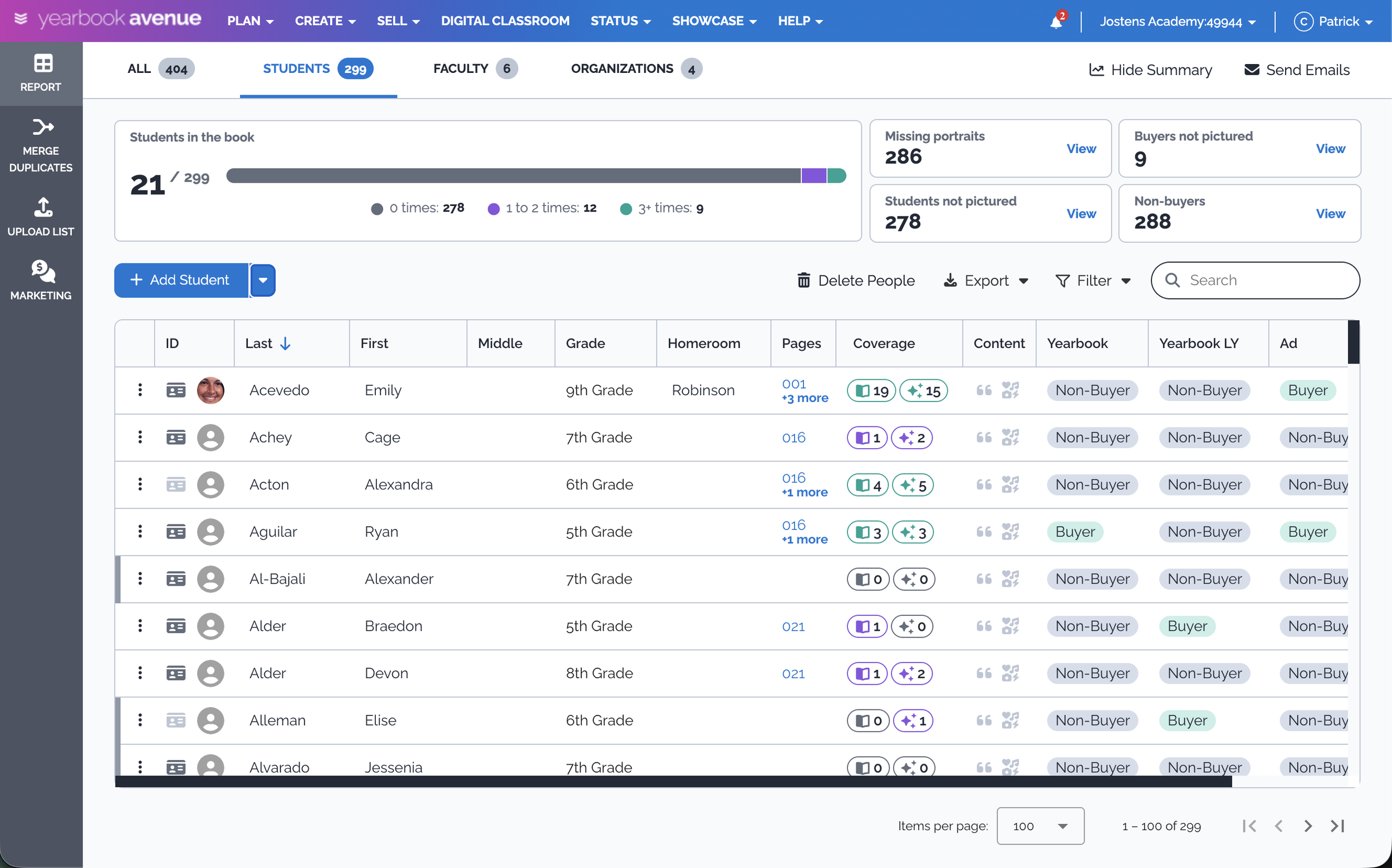The height and width of the screenshot is (868, 1392).
Task: Sort by Last name column arrow
Action: tap(285, 344)
